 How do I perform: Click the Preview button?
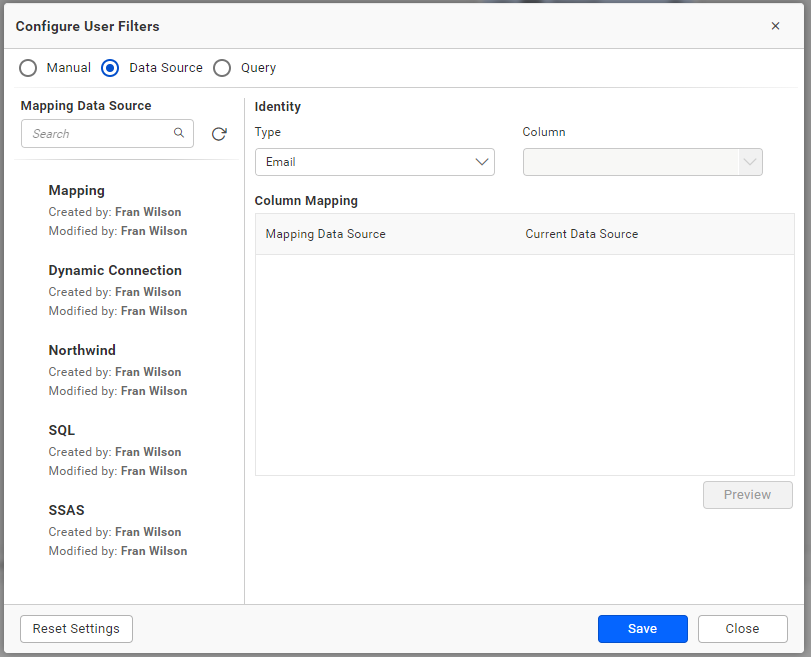click(x=747, y=494)
